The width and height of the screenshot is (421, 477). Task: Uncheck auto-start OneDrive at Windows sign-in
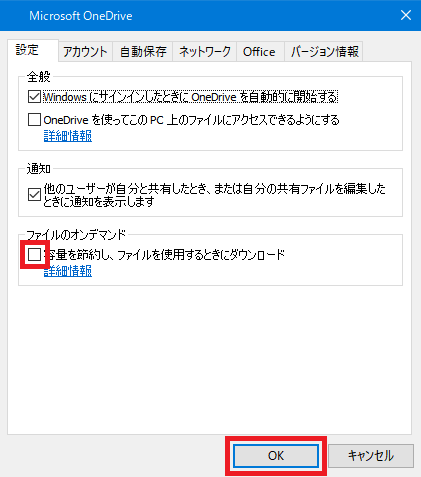(x=34, y=97)
